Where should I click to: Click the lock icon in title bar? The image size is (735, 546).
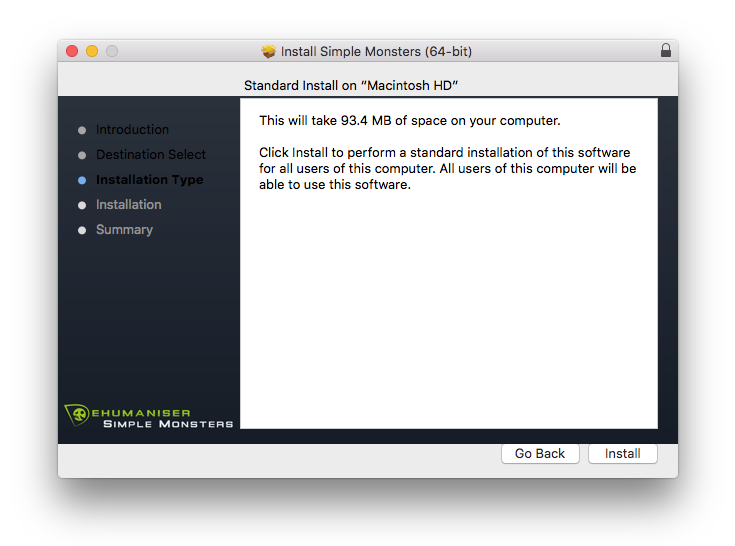pos(666,50)
